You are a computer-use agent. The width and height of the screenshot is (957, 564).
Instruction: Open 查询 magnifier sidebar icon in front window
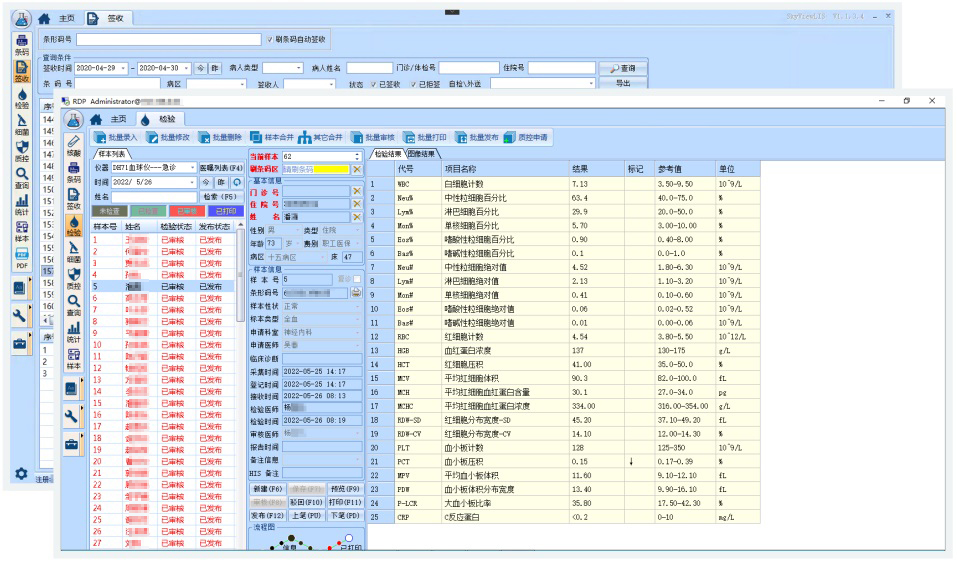73,306
